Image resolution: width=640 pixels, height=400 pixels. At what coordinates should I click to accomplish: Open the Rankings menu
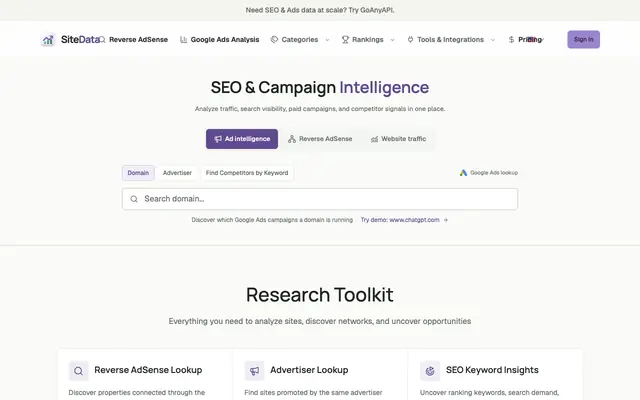pos(368,40)
